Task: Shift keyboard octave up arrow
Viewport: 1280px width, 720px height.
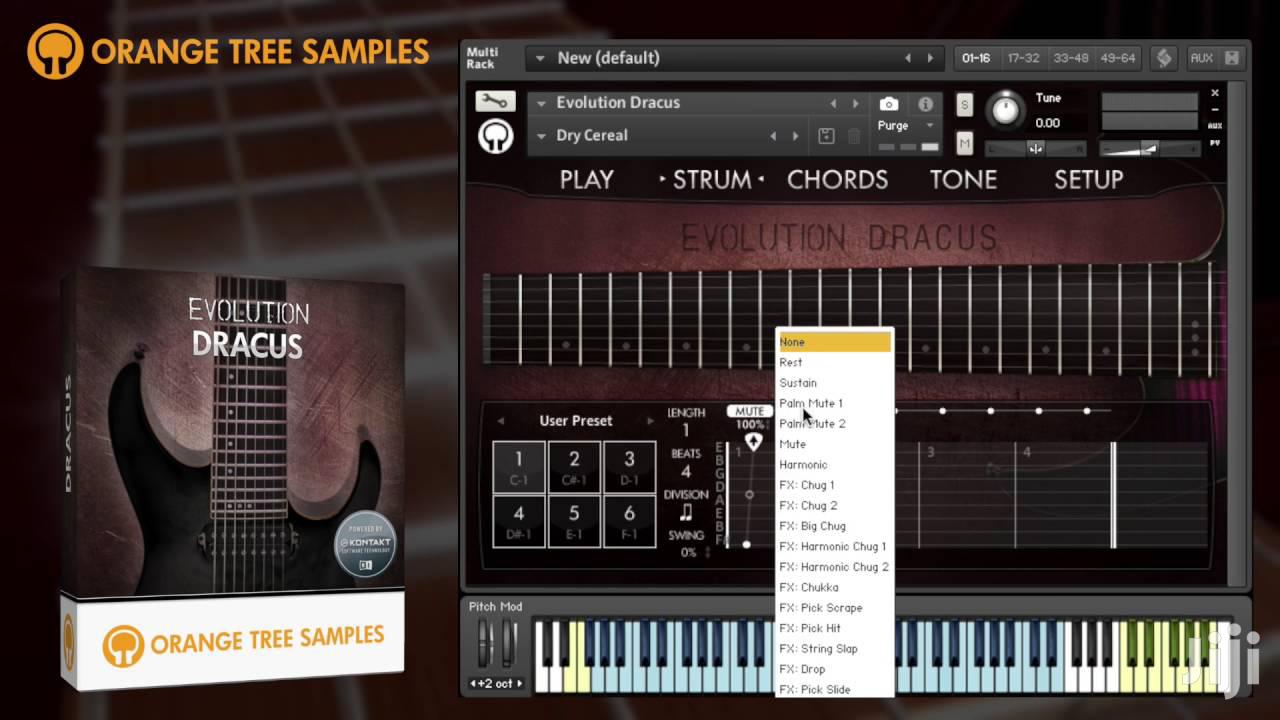Action: [521, 684]
